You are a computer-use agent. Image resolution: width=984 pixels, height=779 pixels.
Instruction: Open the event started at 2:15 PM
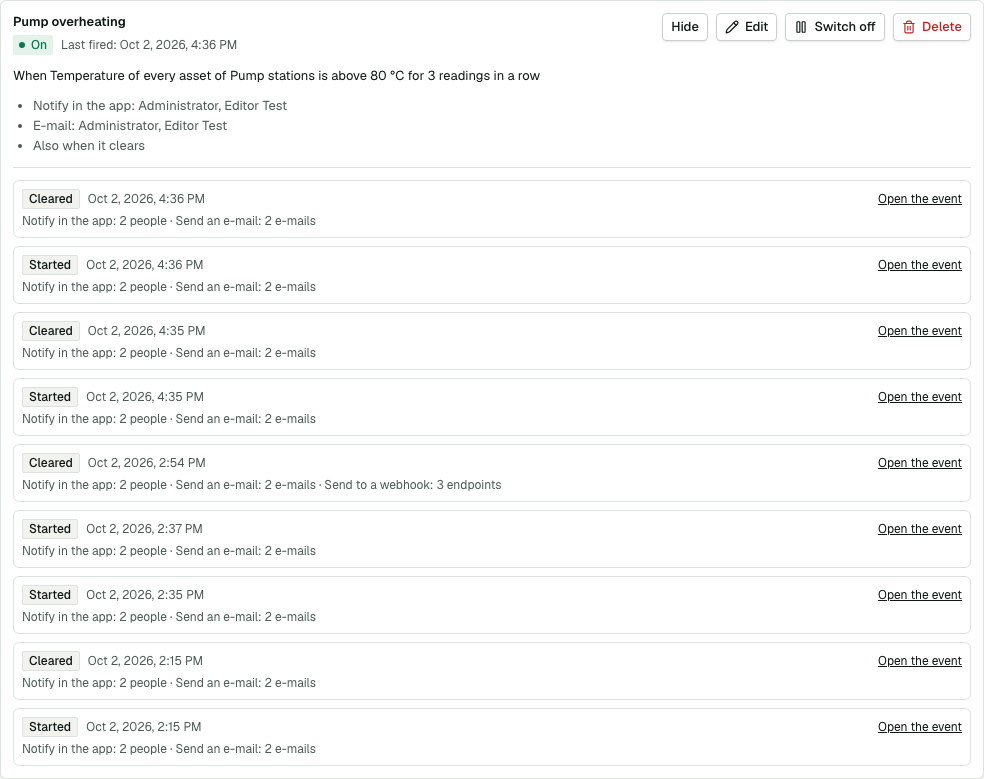pyautogui.click(x=919, y=726)
